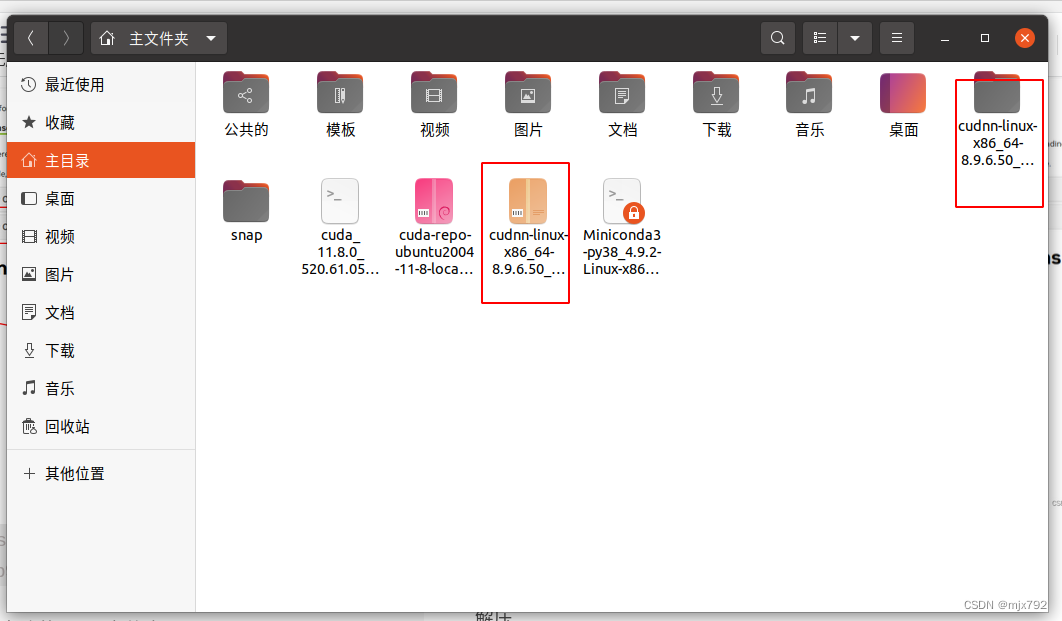Maximize the file manager window
Image resolution: width=1062 pixels, height=621 pixels.
click(985, 39)
